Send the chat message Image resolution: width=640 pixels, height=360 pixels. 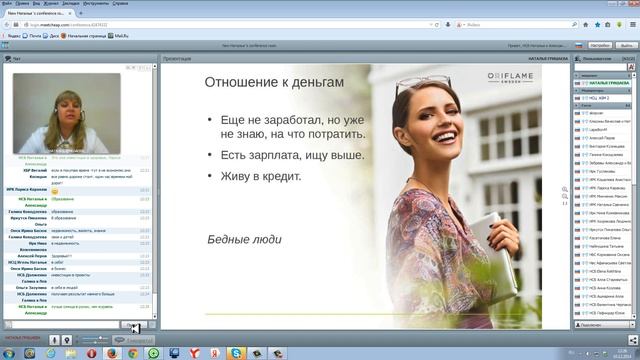(x=134, y=325)
